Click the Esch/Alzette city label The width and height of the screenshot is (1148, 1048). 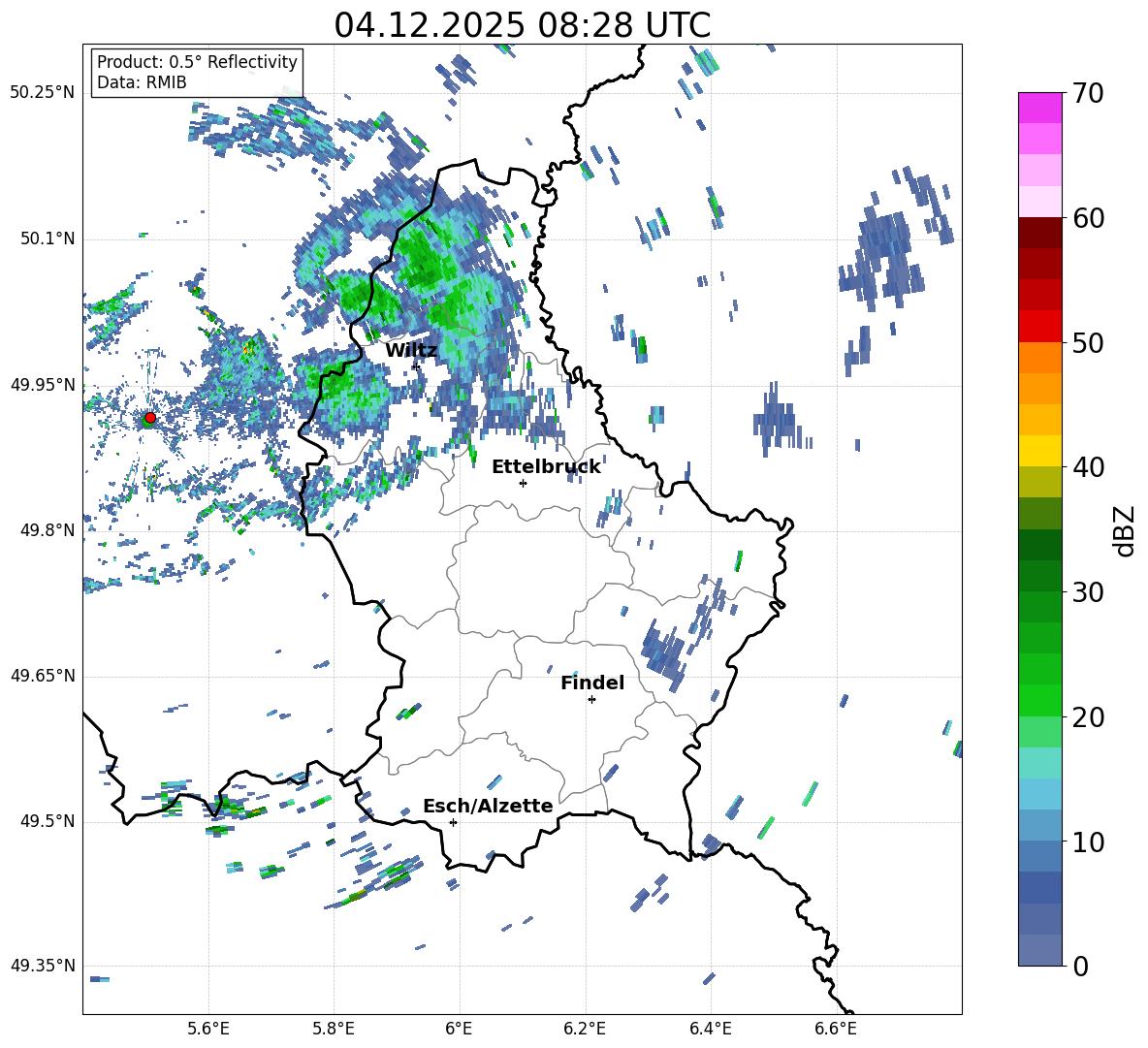(488, 806)
